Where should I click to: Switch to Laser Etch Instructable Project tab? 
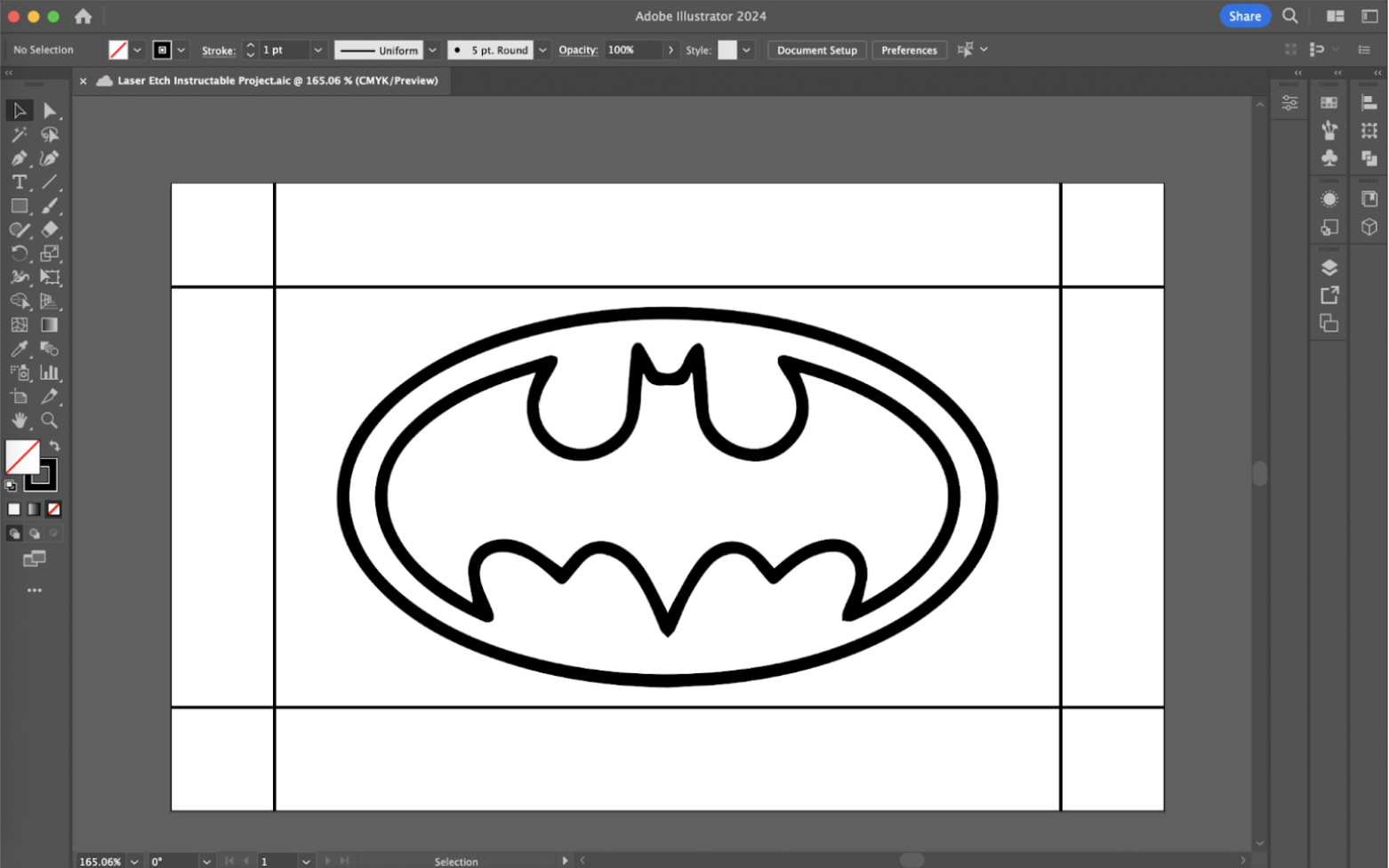point(277,81)
